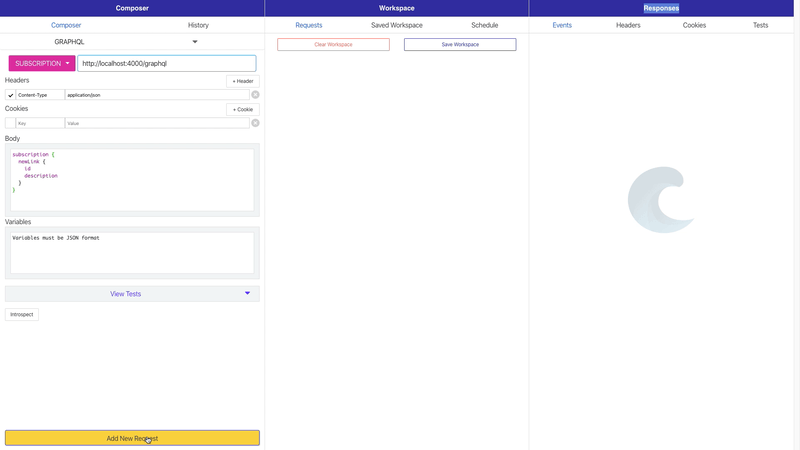This screenshot has height=450, width=800.
Task: Click the highlighted Responses panel header
Action: [661, 8]
